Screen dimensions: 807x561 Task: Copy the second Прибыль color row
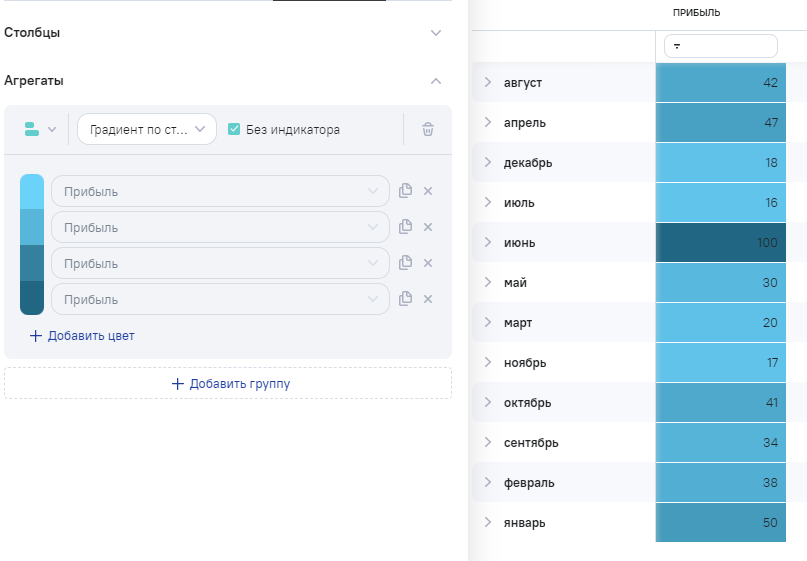[405, 227]
